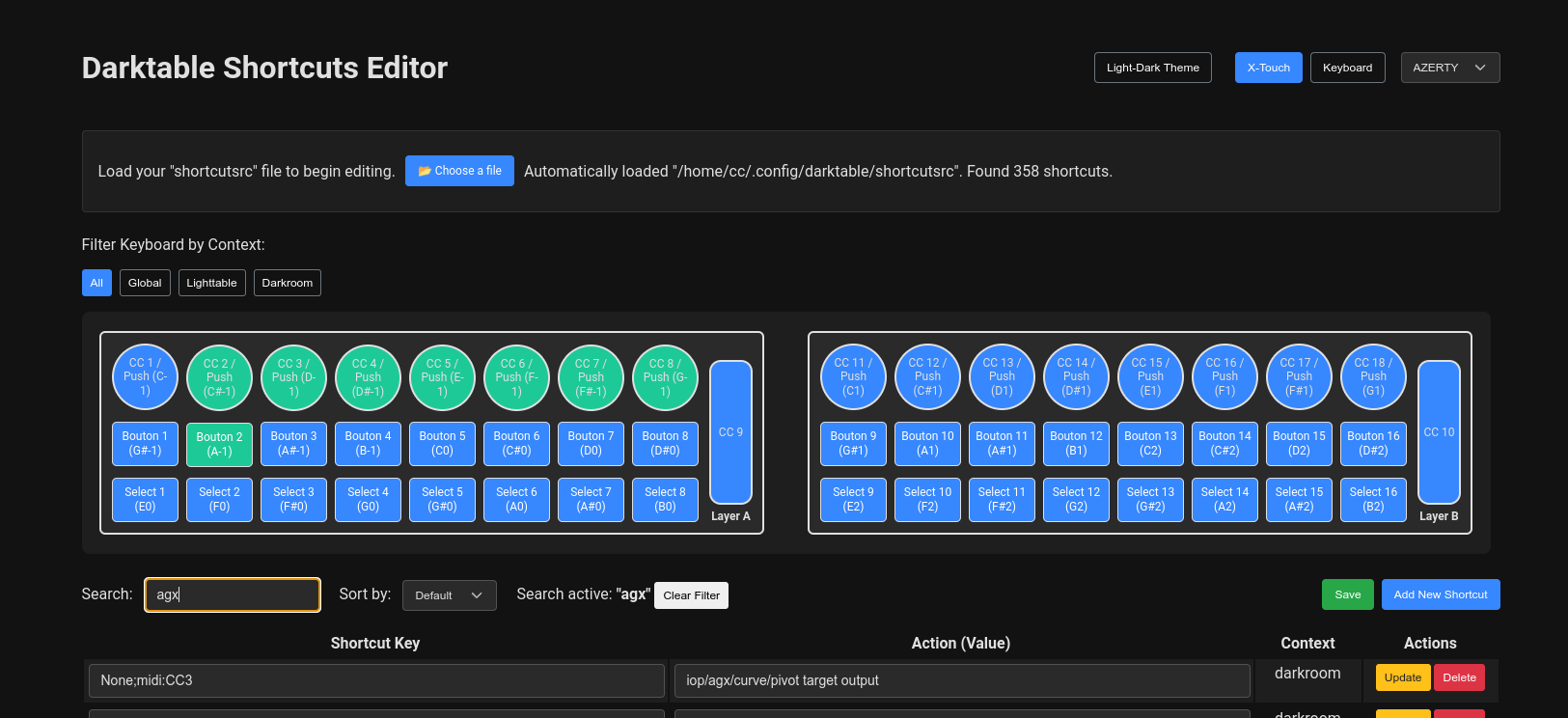Click the CC 7 / Push (F#-1) knob

pyautogui.click(x=591, y=377)
